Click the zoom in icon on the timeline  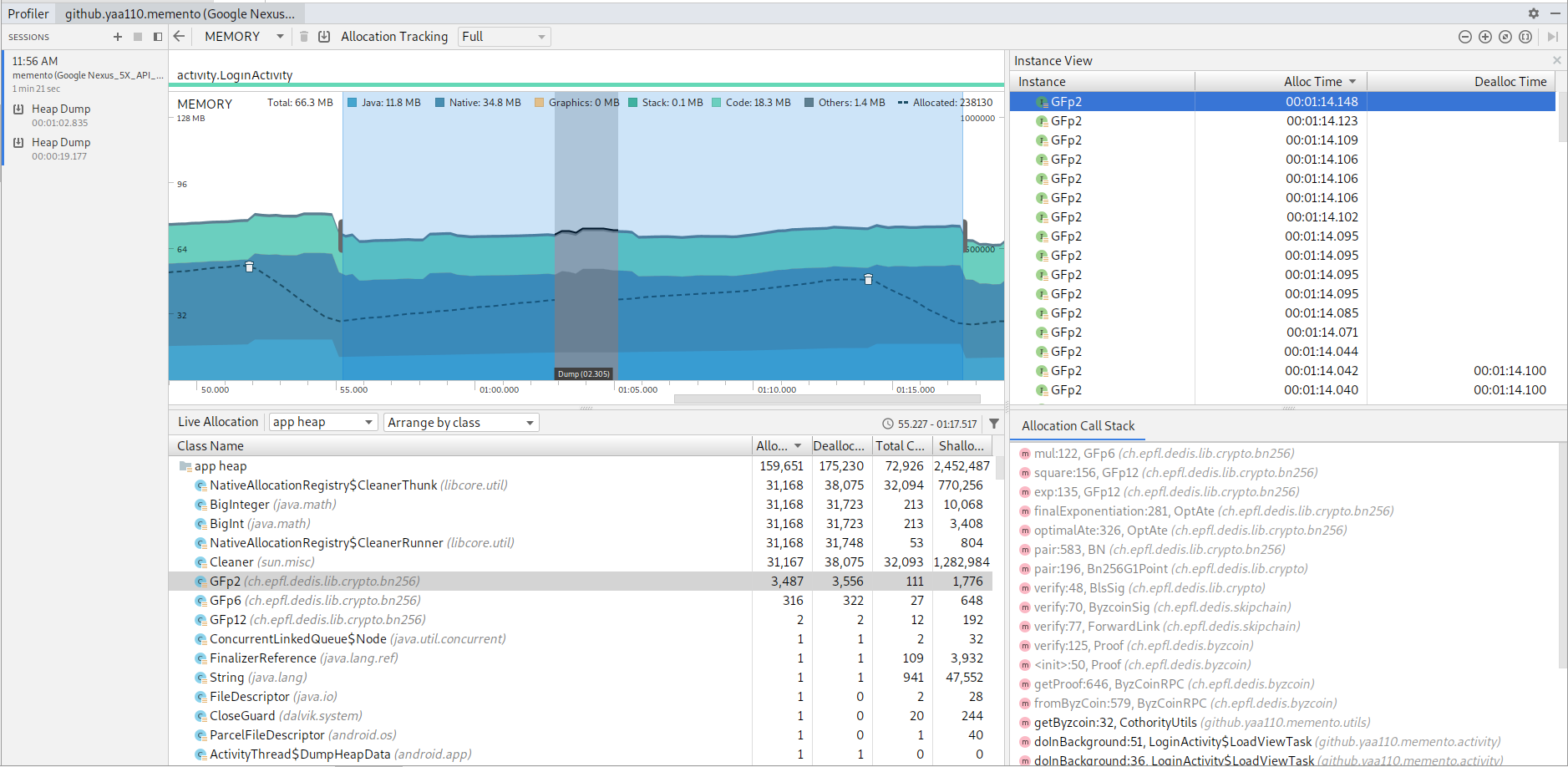[1485, 37]
